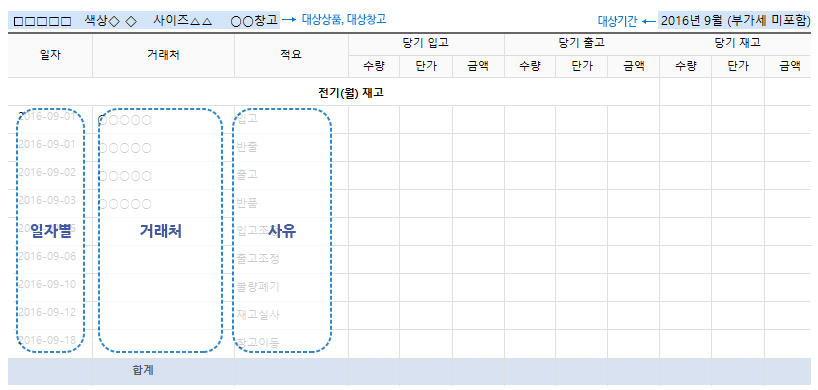
Task: Select the 당기 재고 header group
Action: pyautogui.click(x=738, y=44)
